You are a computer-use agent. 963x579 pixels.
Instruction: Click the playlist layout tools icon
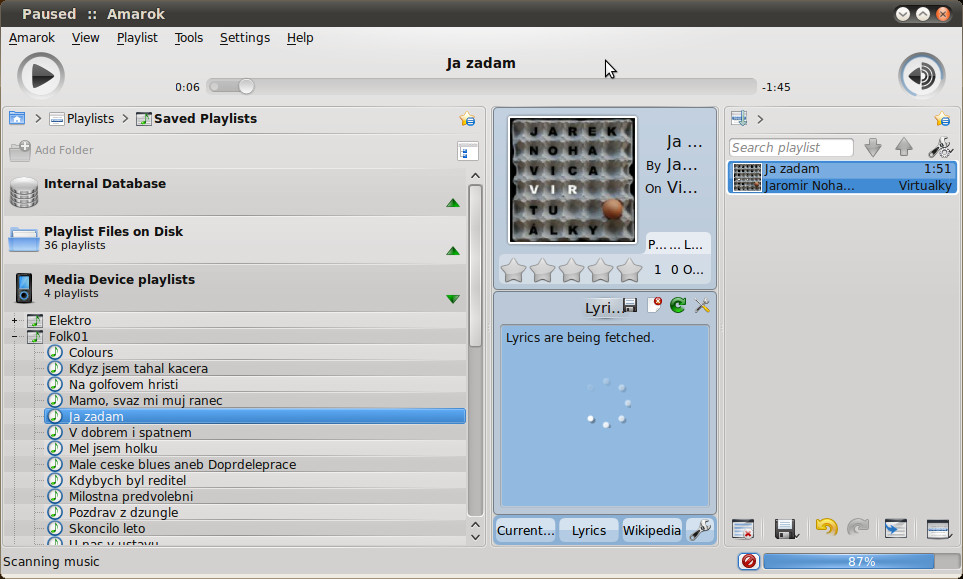coord(940,148)
